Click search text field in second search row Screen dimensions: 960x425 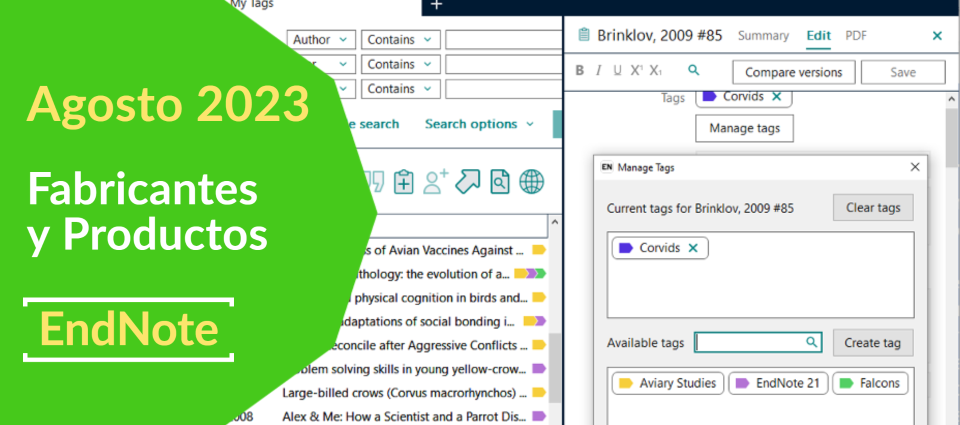[x=503, y=64]
